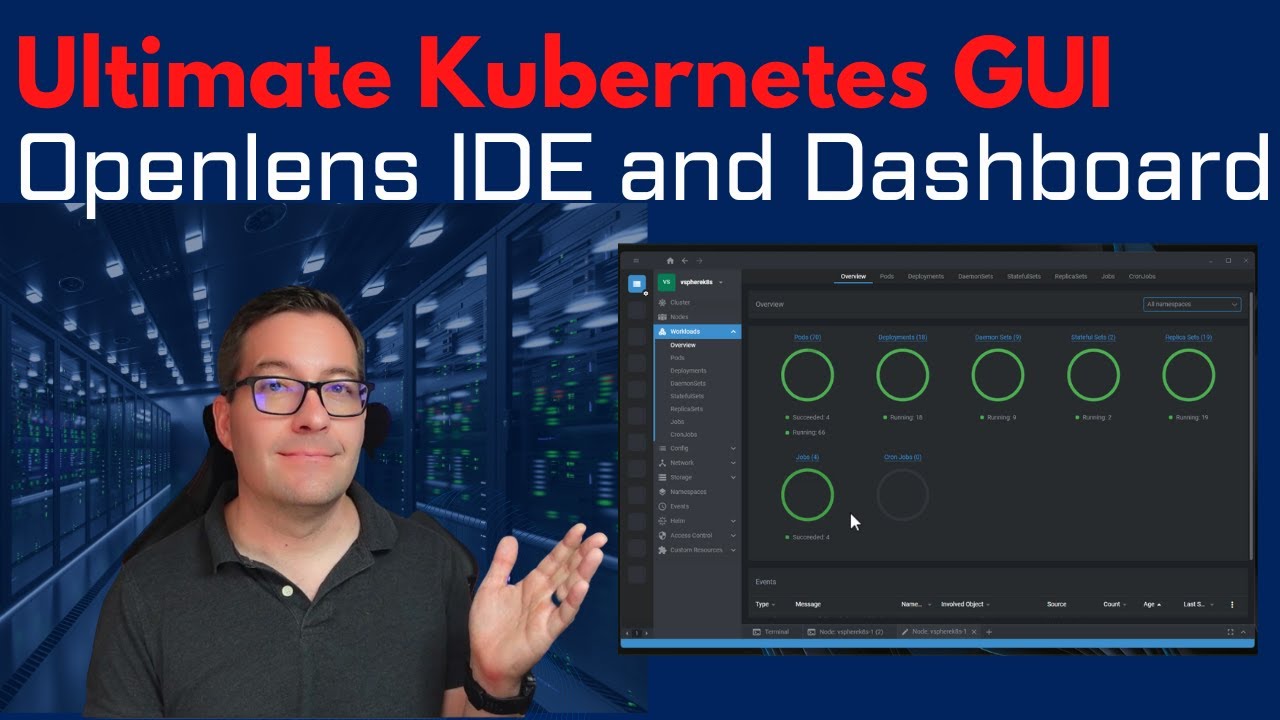The height and width of the screenshot is (720, 1280).
Task: Select Overview under Workloads in sidebar
Action: (x=683, y=345)
